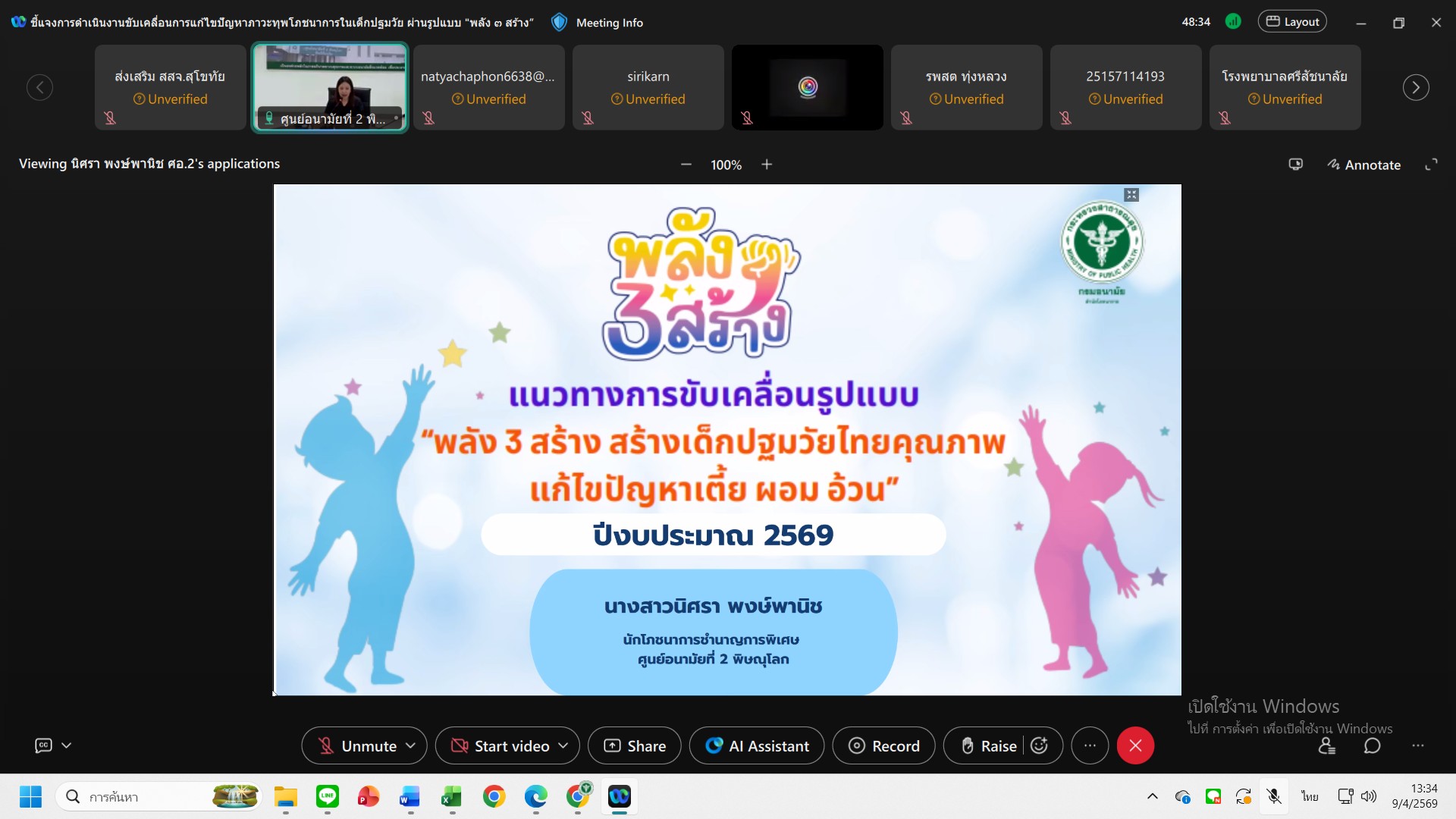The width and height of the screenshot is (1456, 819).
Task: Click the Share button
Action: [635, 746]
